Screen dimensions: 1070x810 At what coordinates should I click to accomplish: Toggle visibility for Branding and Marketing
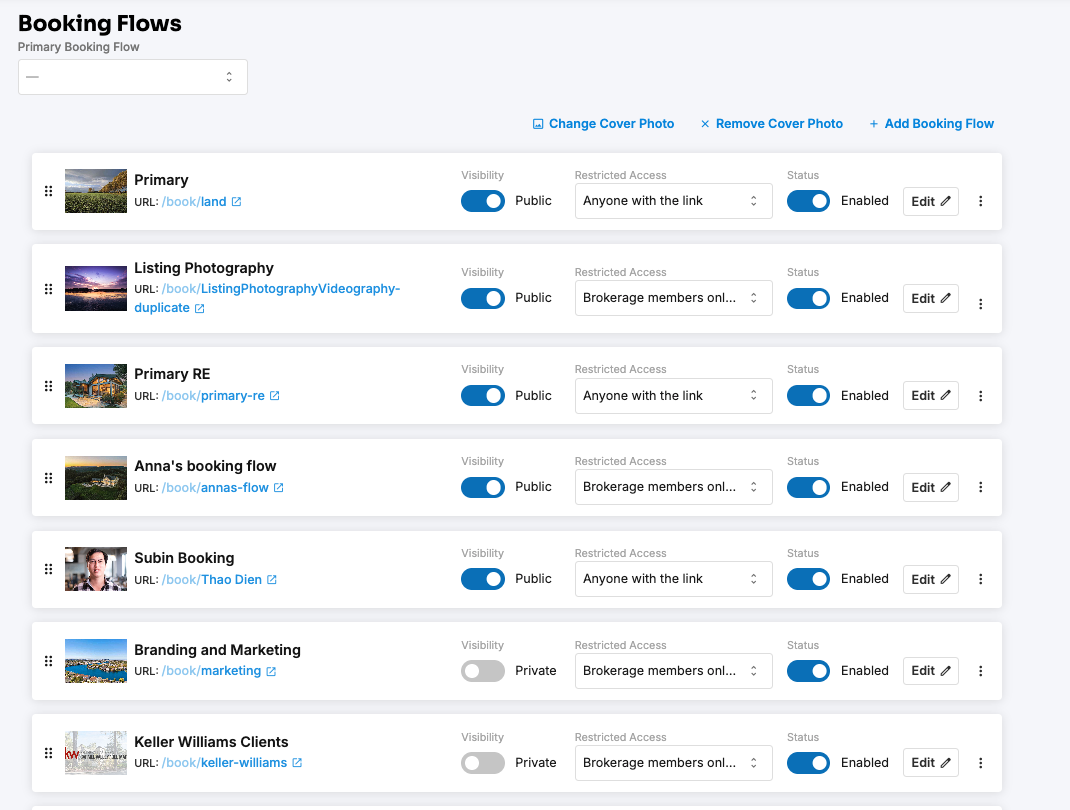click(482, 671)
